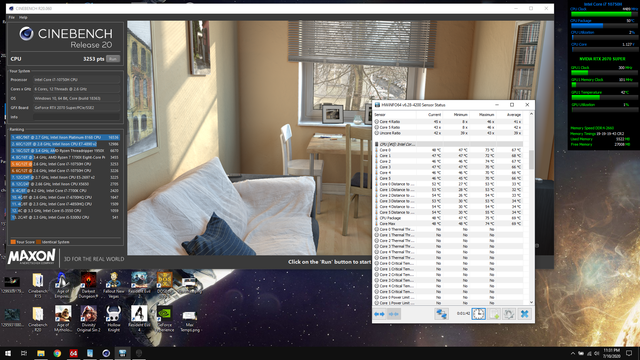
Task: Select the i7-10750H ranking row scoring 3253
Action: tap(65, 164)
